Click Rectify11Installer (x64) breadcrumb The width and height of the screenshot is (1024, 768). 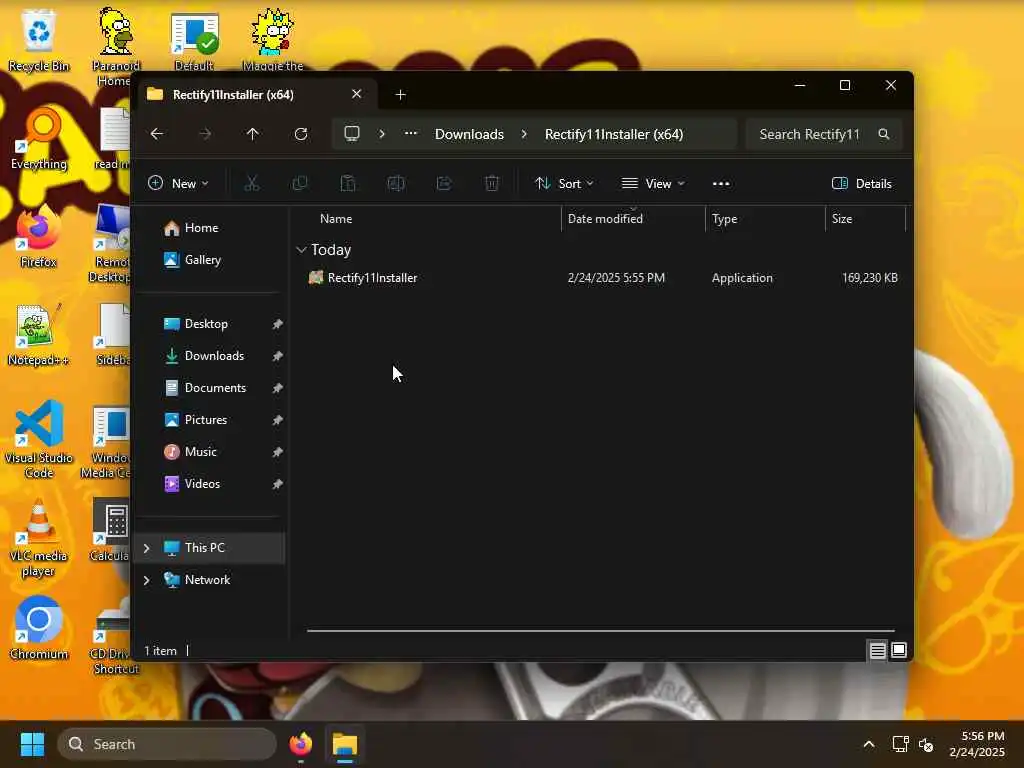614,134
